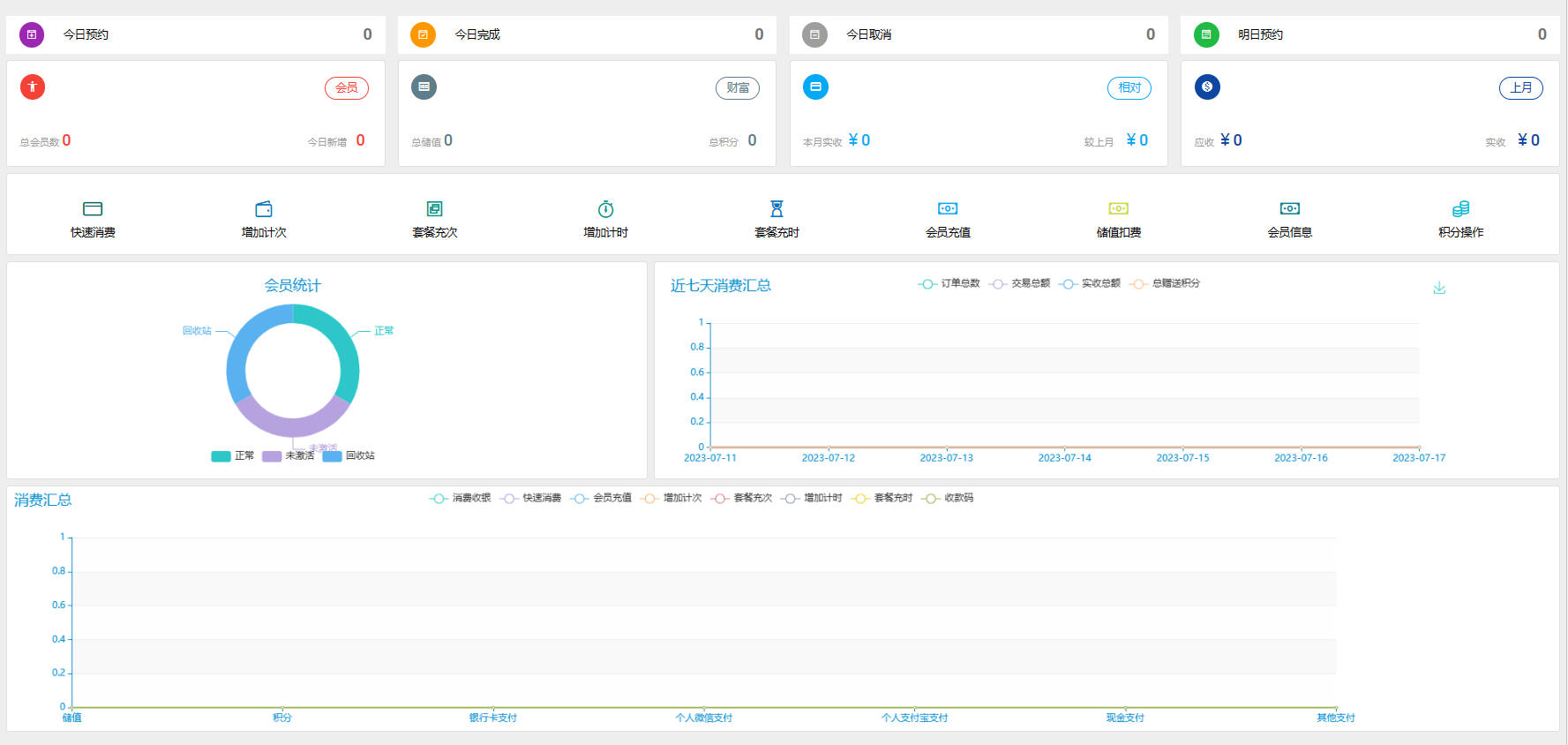The image size is (1568, 745).
Task: Open 快速消费 quick consumption icon
Action: tap(93, 209)
